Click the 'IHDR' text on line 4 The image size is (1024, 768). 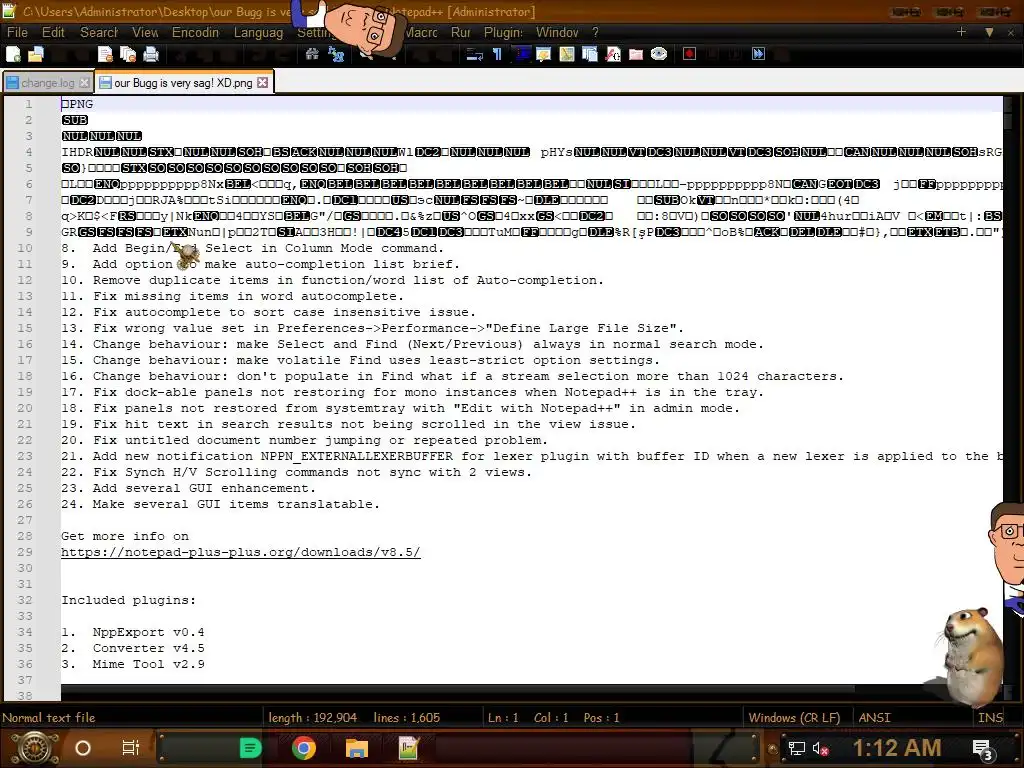coord(77,152)
